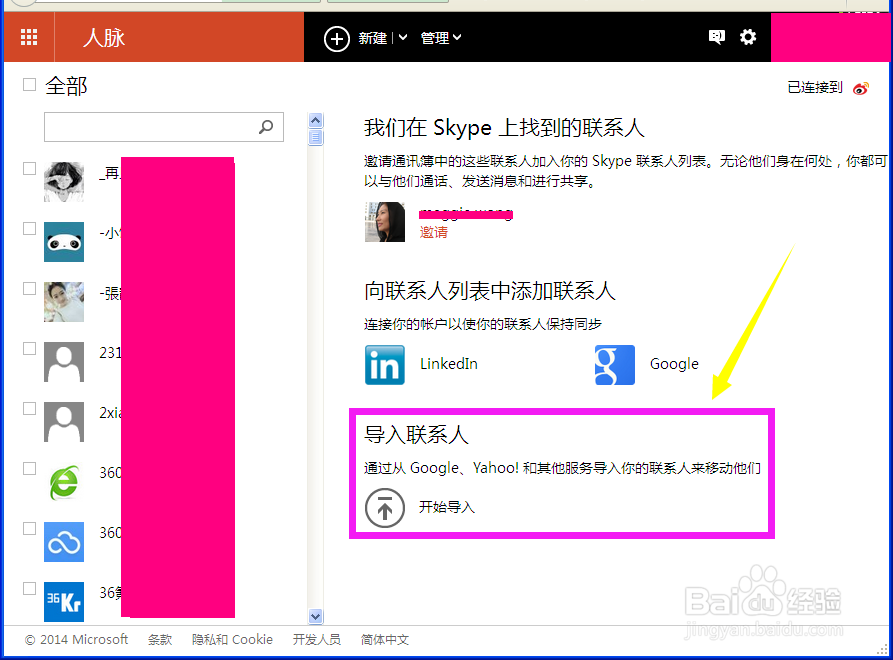The image size is (893, 660).
Task: Click inside the contacts search input field
Action: click(x=150, y=127)
